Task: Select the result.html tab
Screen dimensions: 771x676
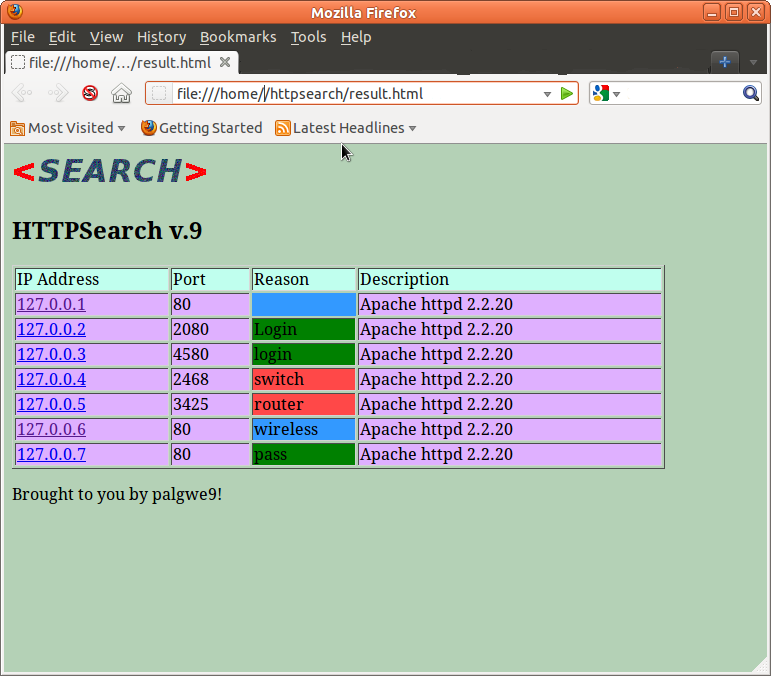Action: tap(121, 62)
